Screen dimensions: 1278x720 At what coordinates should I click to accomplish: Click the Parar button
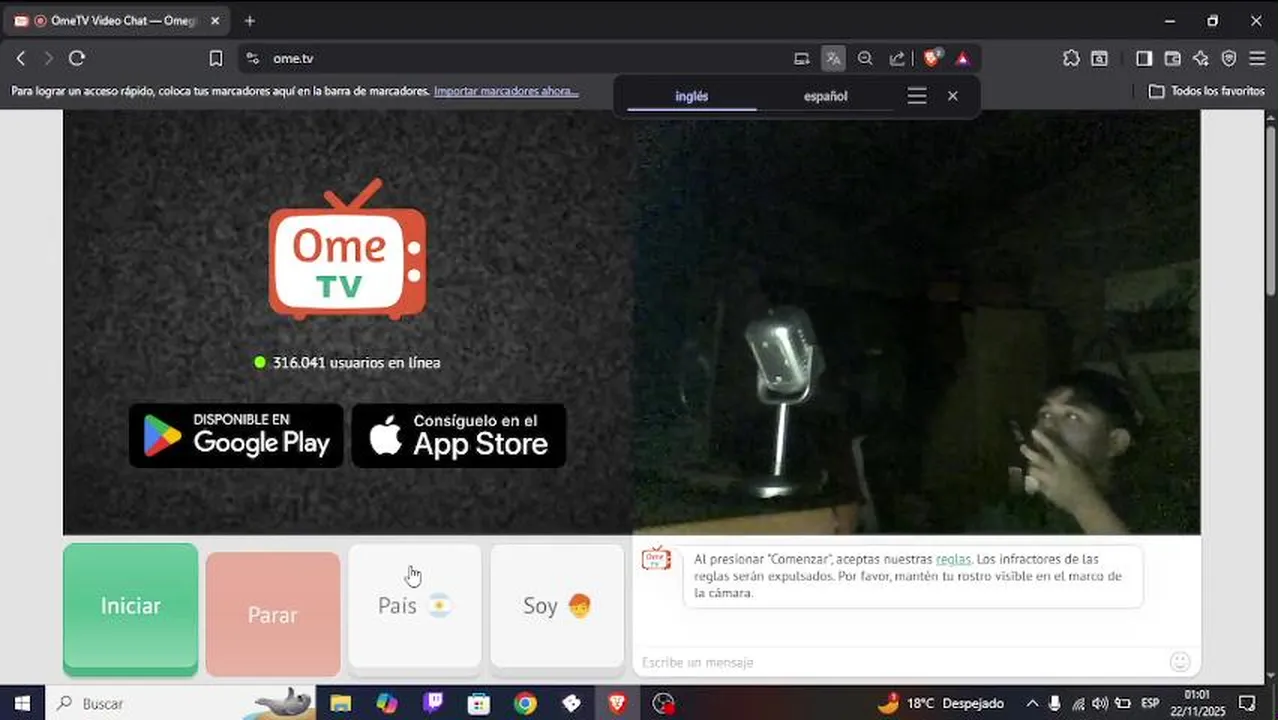pyautogui.click(x=273, y=613)
